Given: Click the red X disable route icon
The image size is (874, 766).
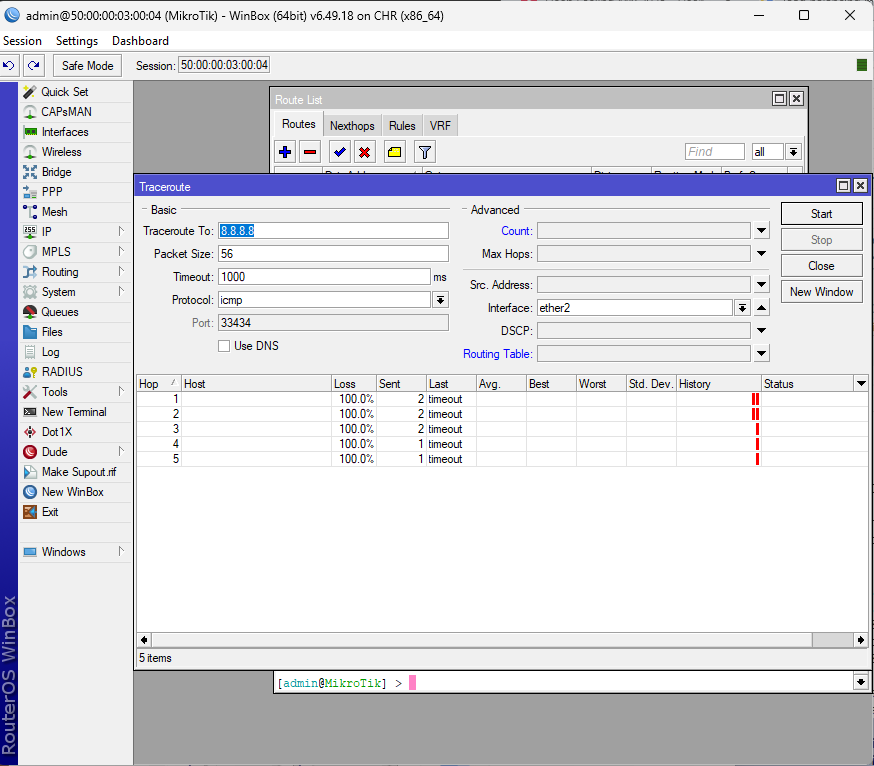Looking at the screenshot, I should (365, 152).
